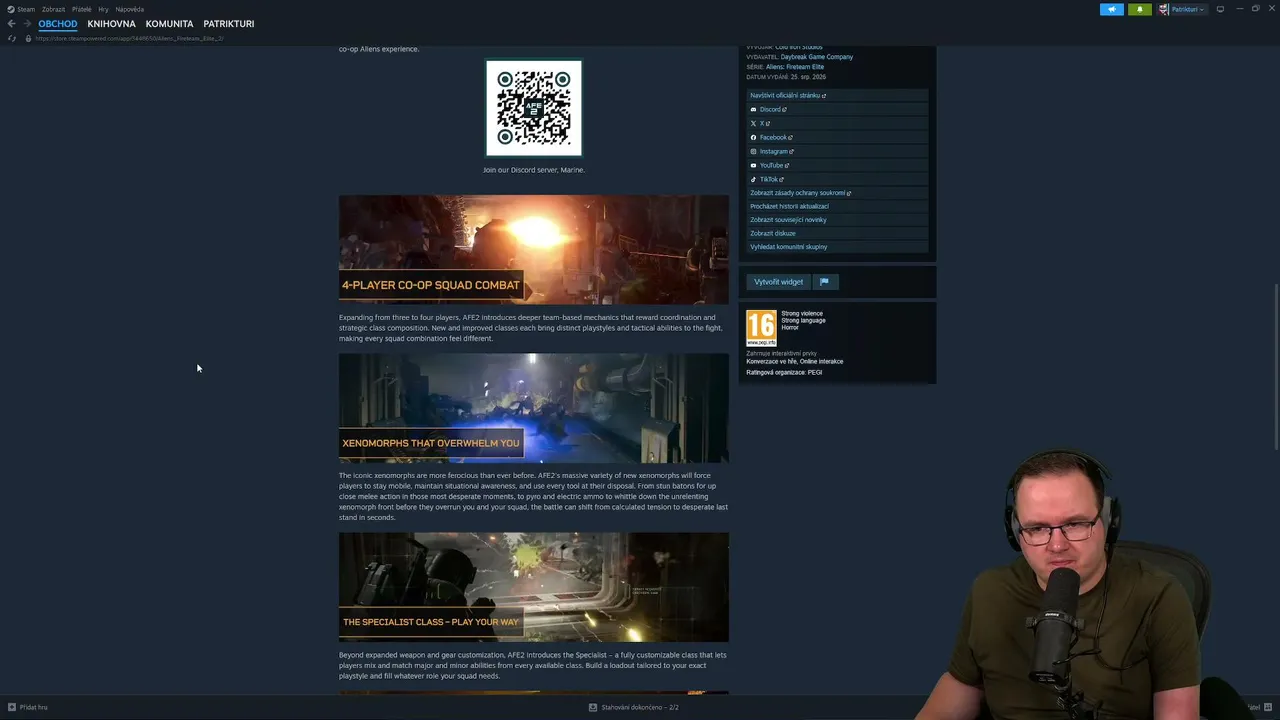This screenshot has height=720, width=1280.
Task: Click the Instagram logo icon
Action: (x=753, y=152)
